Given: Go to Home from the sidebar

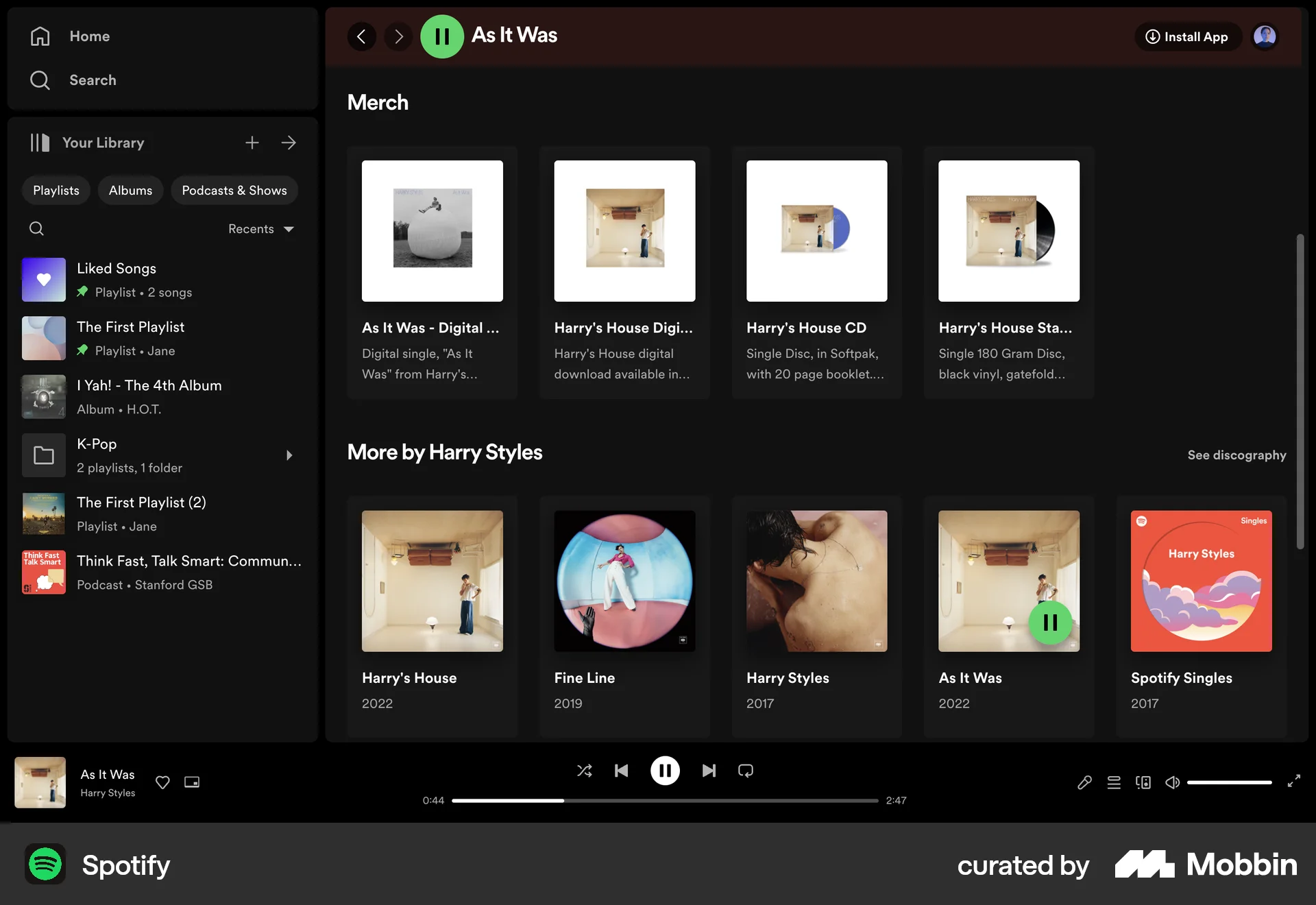Looking at the screenshot, I should pyautogui.click(x=90, y=36).
